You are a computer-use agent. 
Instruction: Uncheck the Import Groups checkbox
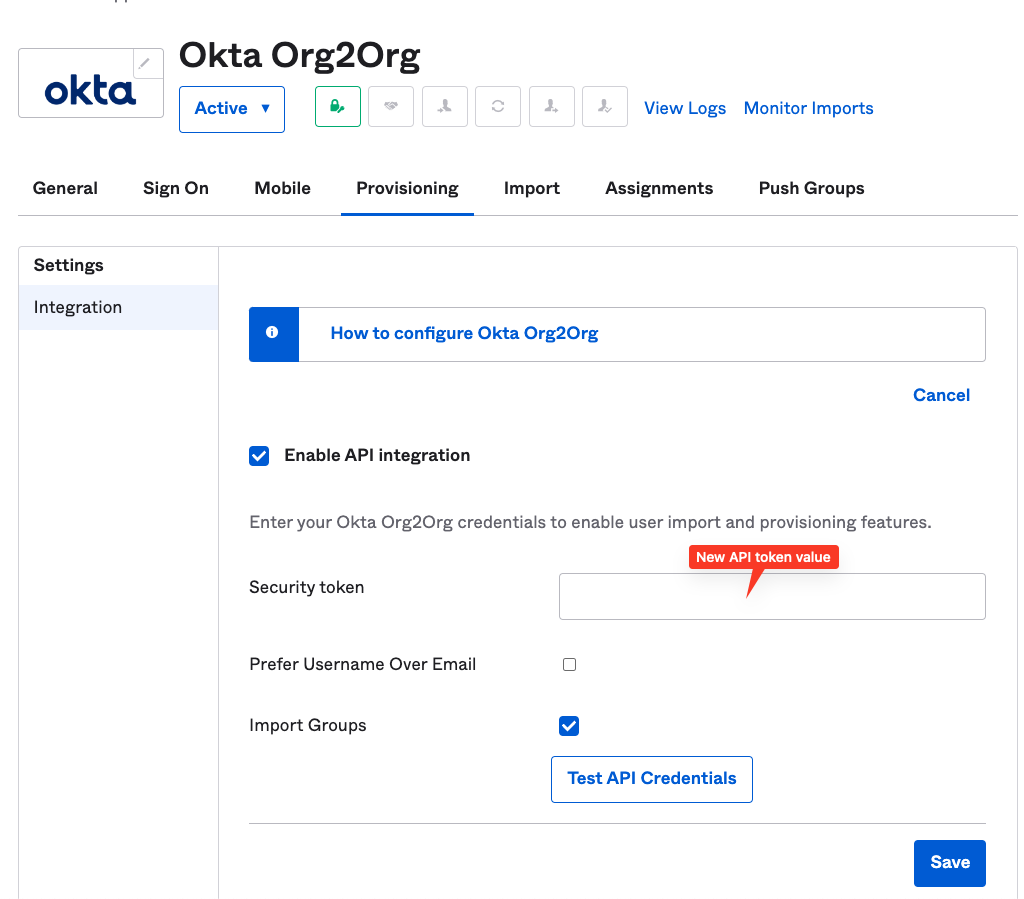click(569, 726)
